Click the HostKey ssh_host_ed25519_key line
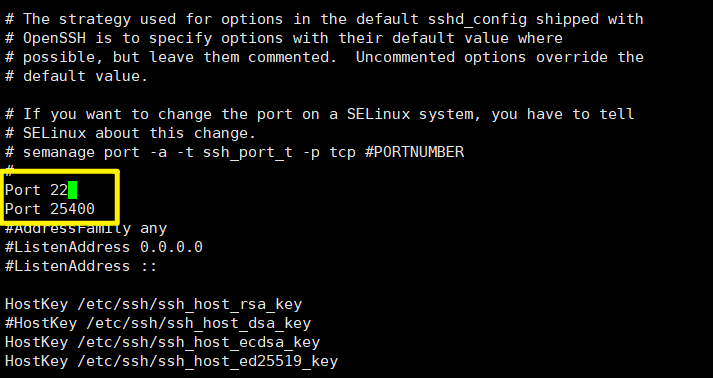 click(x=171, y=361)
